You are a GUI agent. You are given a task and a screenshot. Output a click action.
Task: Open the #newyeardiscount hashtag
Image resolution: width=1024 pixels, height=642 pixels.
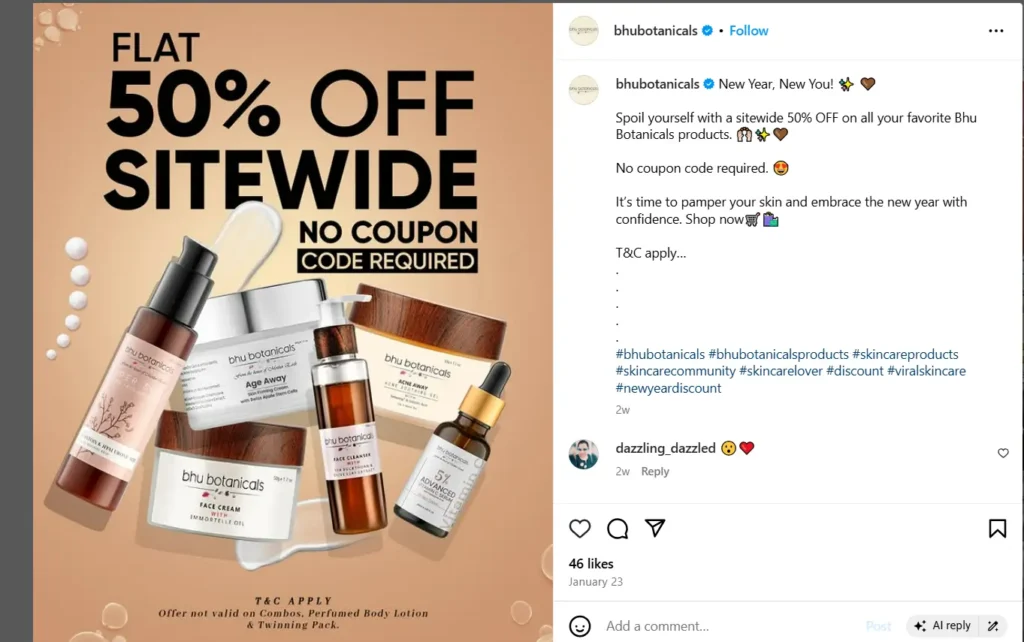point(668,388)
